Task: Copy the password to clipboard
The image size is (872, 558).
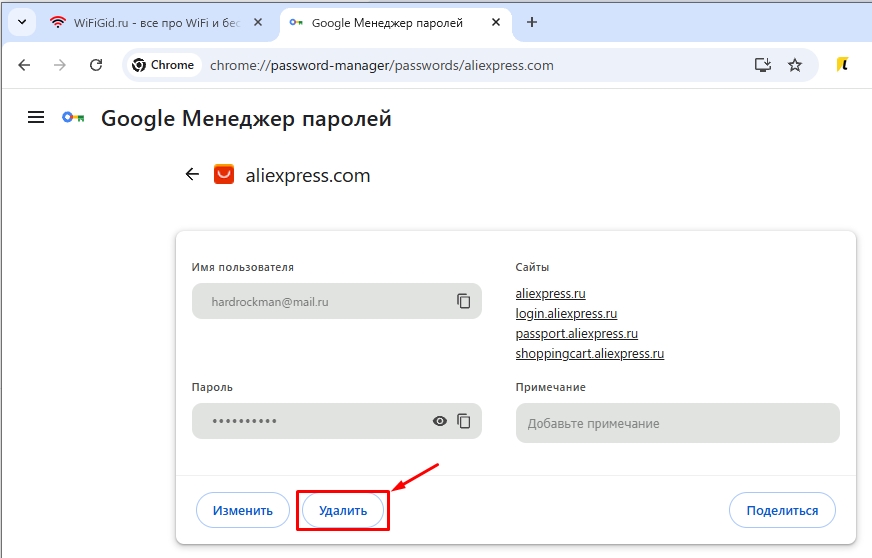Action: tap(464, 421)
